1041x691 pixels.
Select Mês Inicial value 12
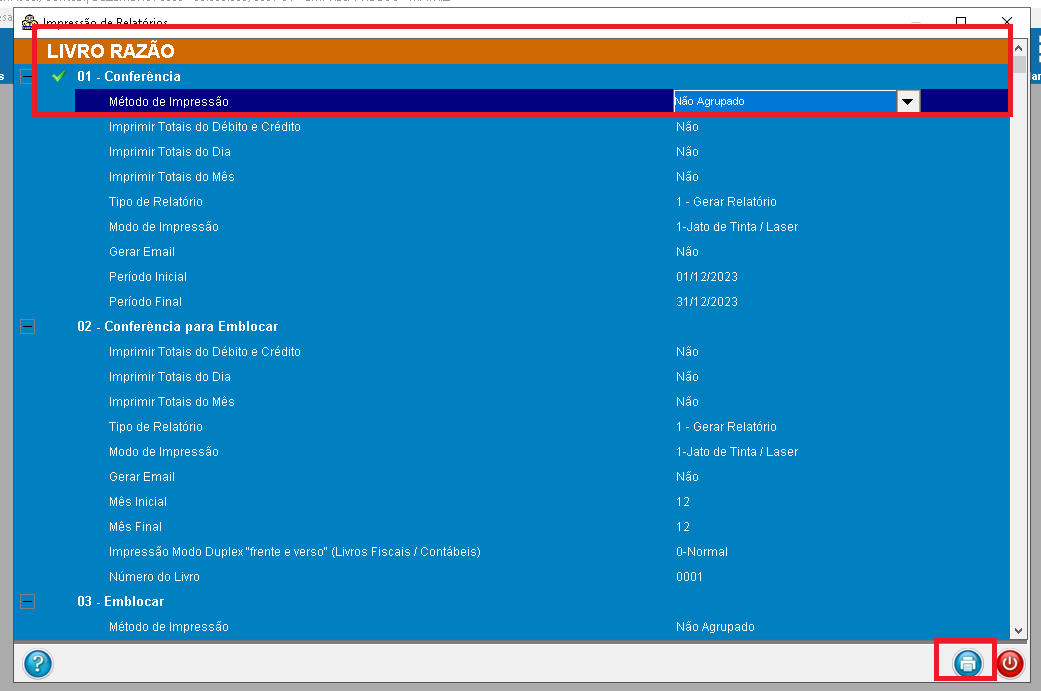pos(682,502)
